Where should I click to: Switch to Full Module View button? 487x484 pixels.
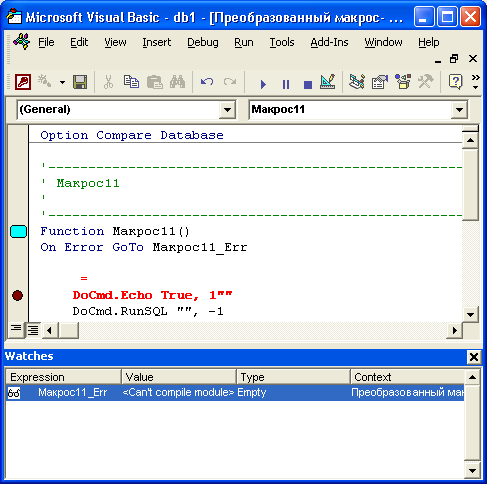point(33,330)
